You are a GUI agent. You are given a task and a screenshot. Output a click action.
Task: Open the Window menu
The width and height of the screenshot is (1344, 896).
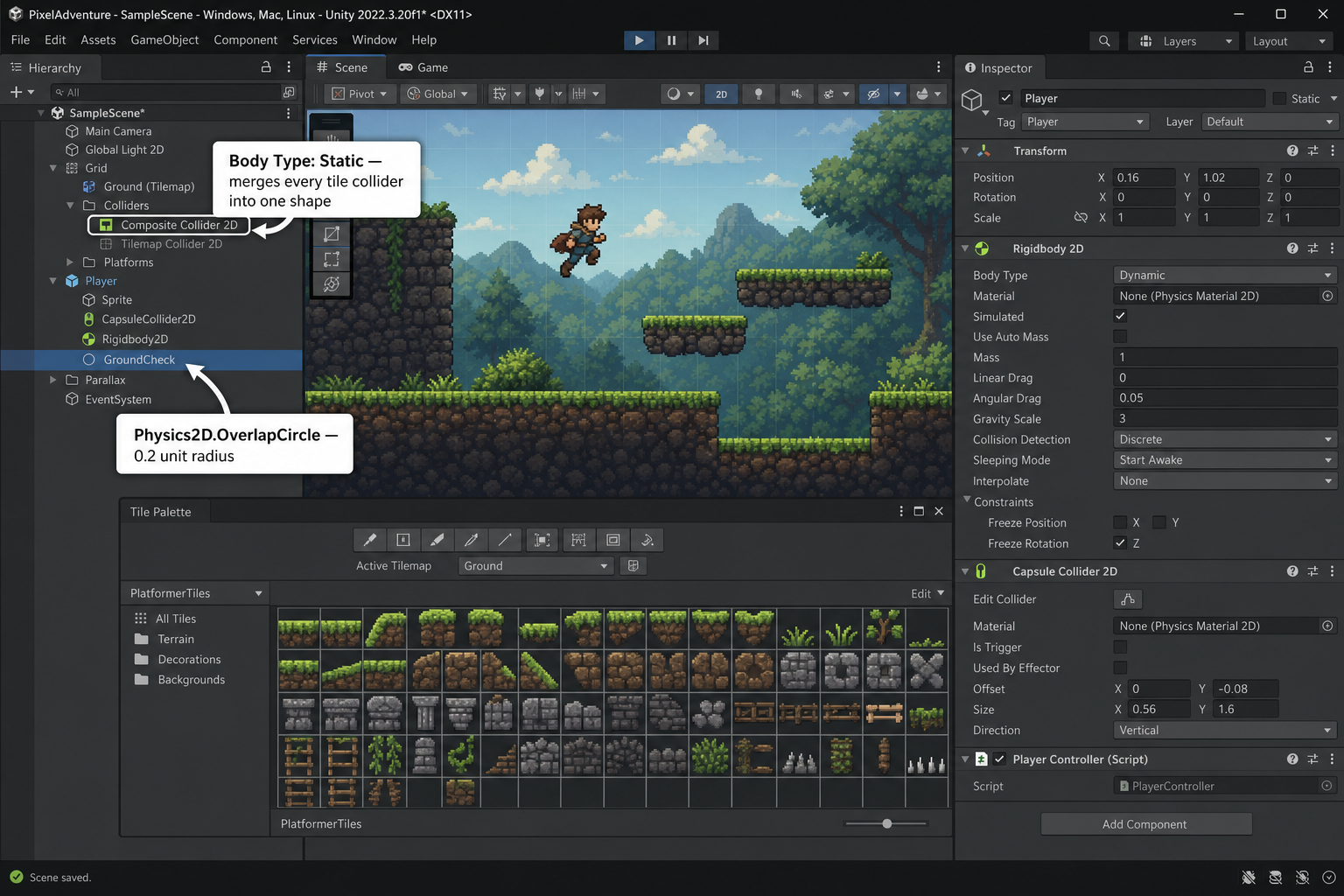(374, 40)
